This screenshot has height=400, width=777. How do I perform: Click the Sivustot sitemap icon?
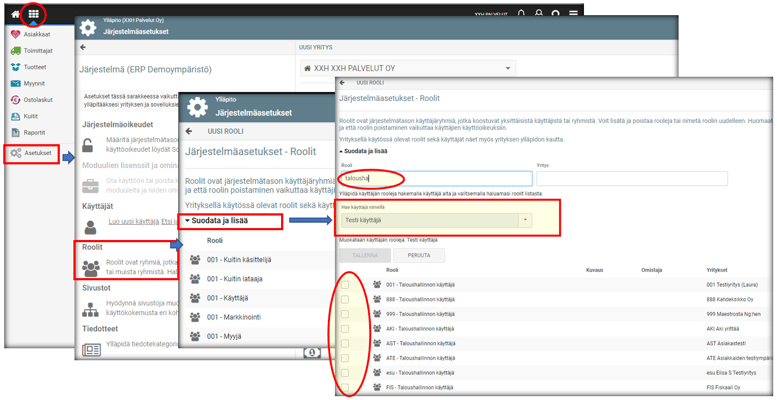click(x=91, y=309)
